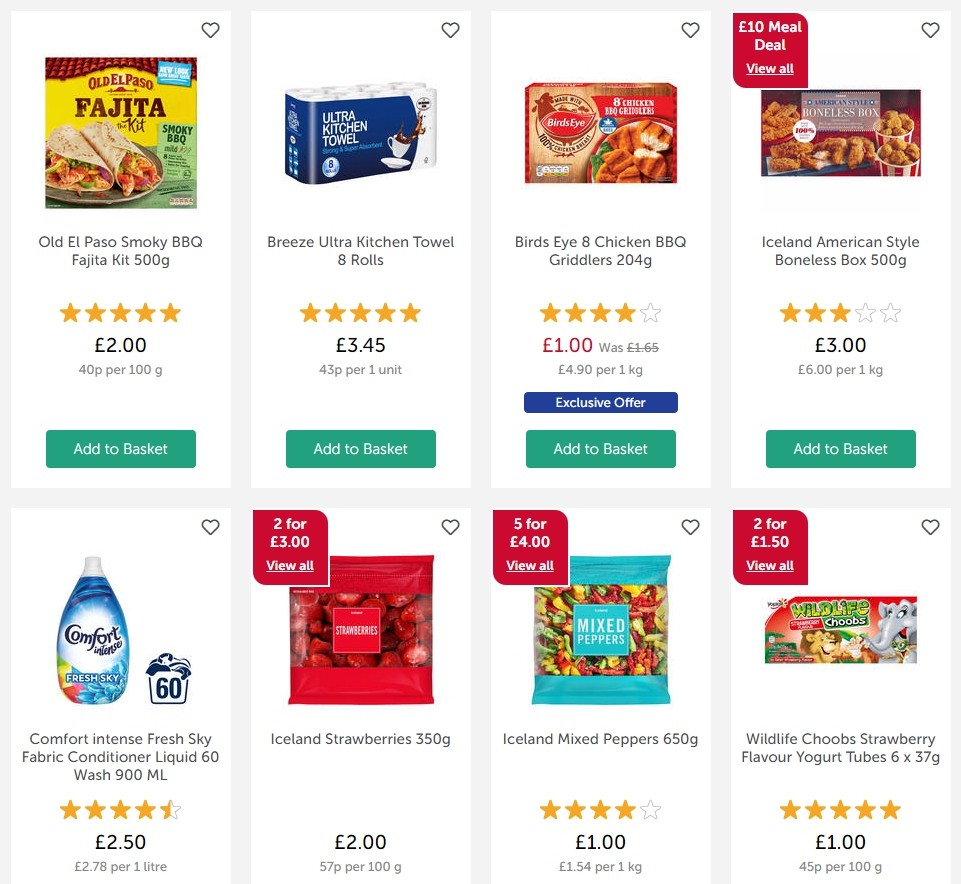Image resolution: width=961 pixels, height=884 pixels.
Task: Click View all under 5 for £4.00 offer
Action: [x=530, y=565]
